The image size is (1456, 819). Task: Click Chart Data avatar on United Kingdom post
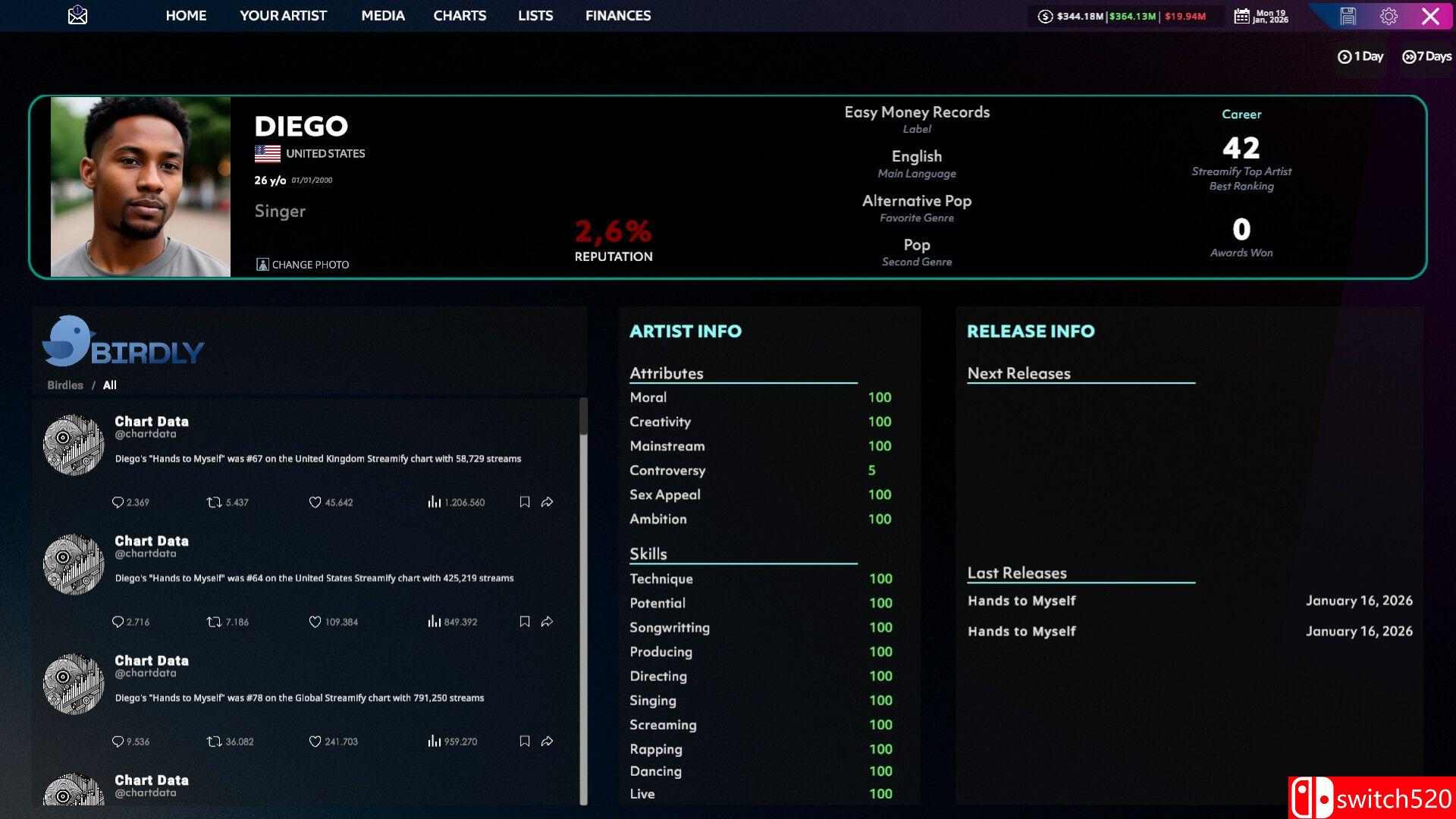pyautogui.click(x=74, y=444)
